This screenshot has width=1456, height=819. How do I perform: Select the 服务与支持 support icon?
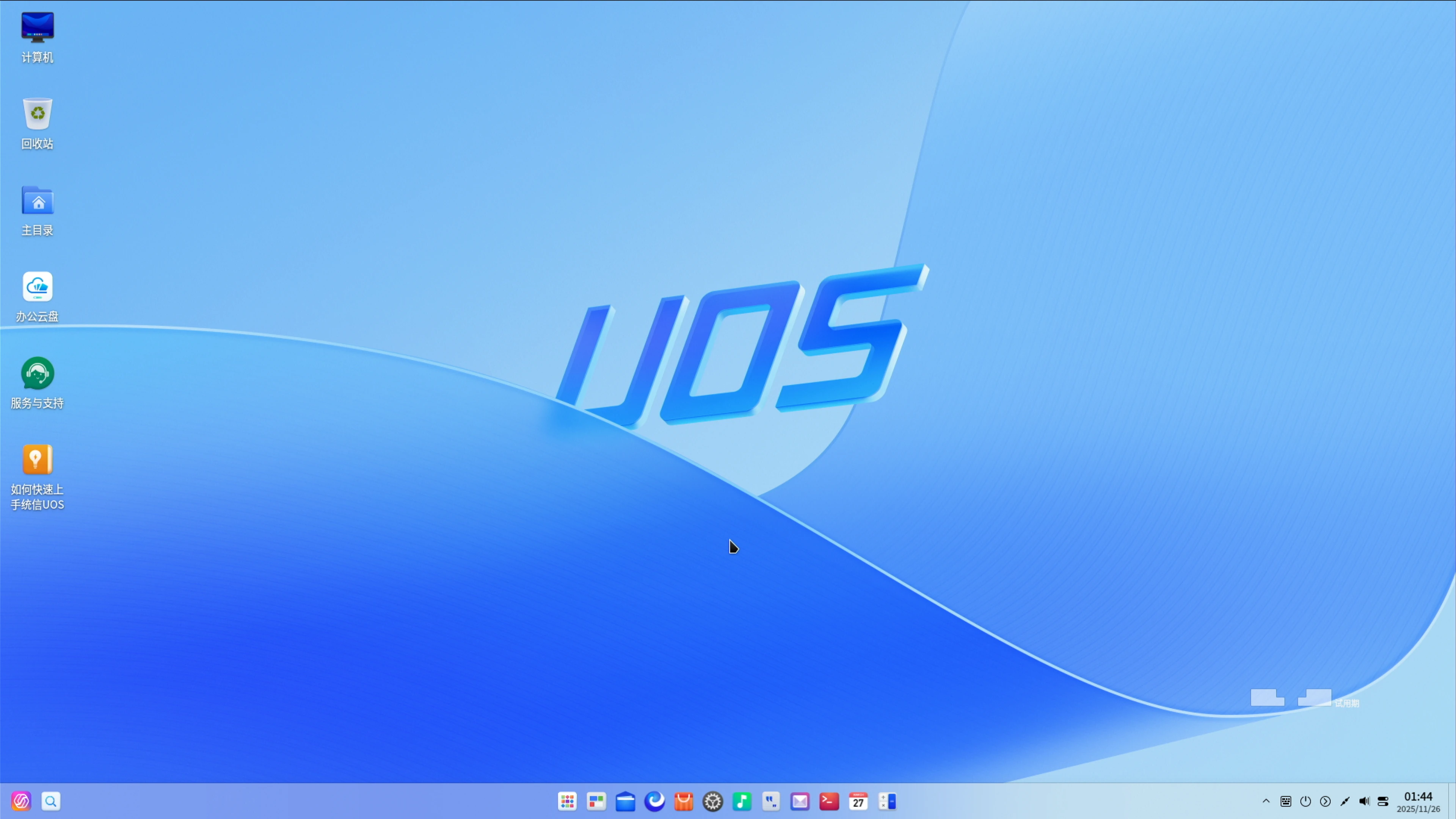pos(37,383)
